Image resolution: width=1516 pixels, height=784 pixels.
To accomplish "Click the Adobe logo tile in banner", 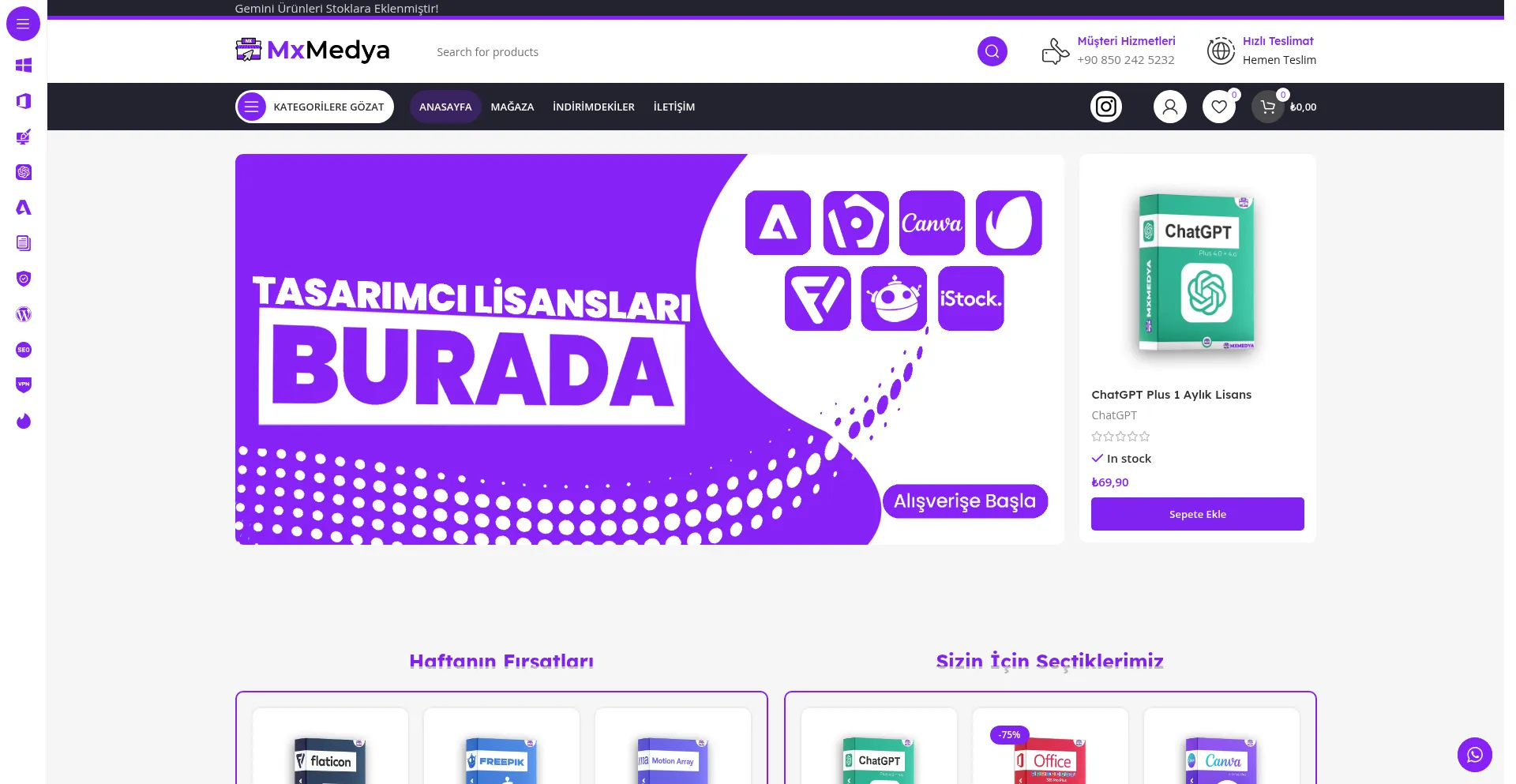I will click(778, 223).
